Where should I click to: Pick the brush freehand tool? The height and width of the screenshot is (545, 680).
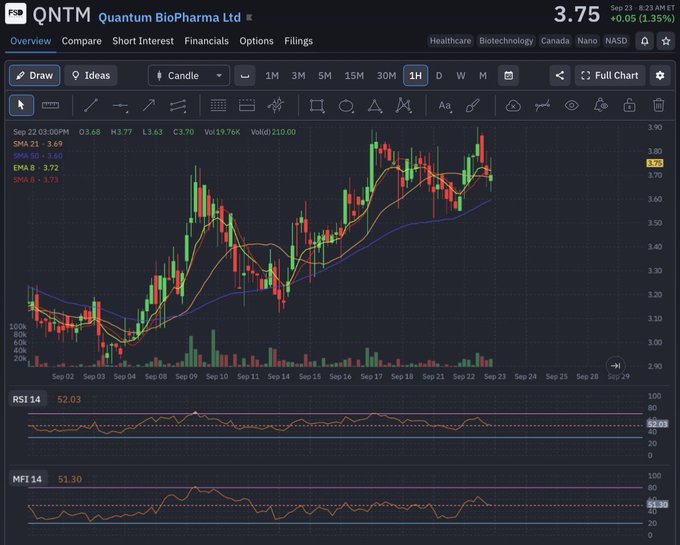point(473,105)
